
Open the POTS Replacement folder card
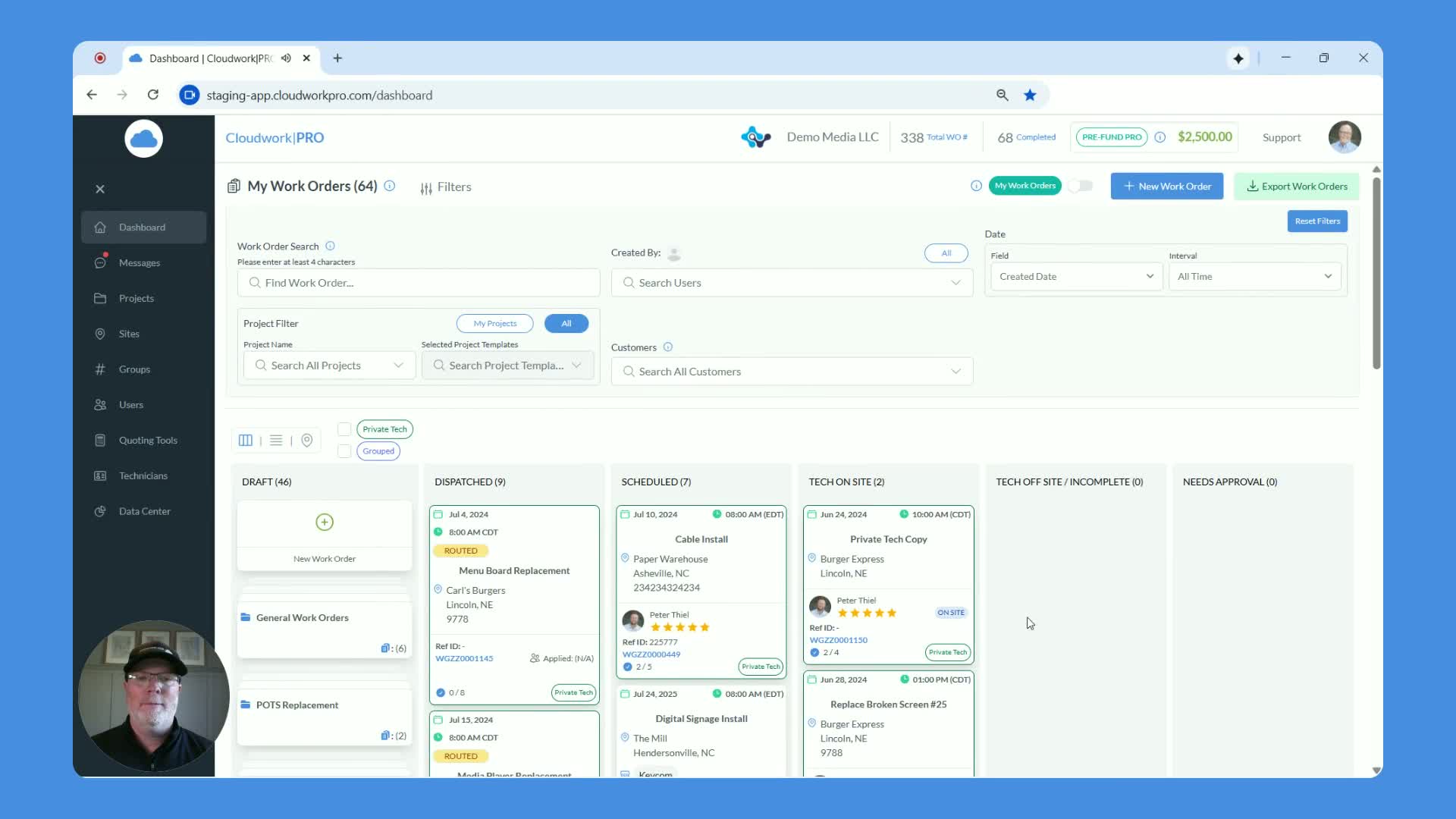click(325, 719)
